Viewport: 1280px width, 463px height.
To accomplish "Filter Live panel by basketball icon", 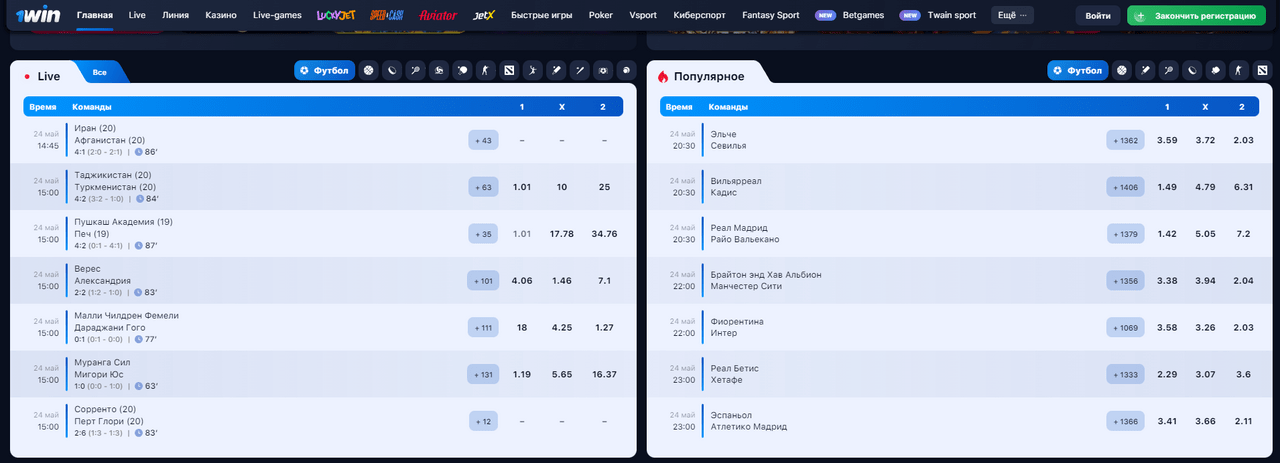I will click(369, 71).
